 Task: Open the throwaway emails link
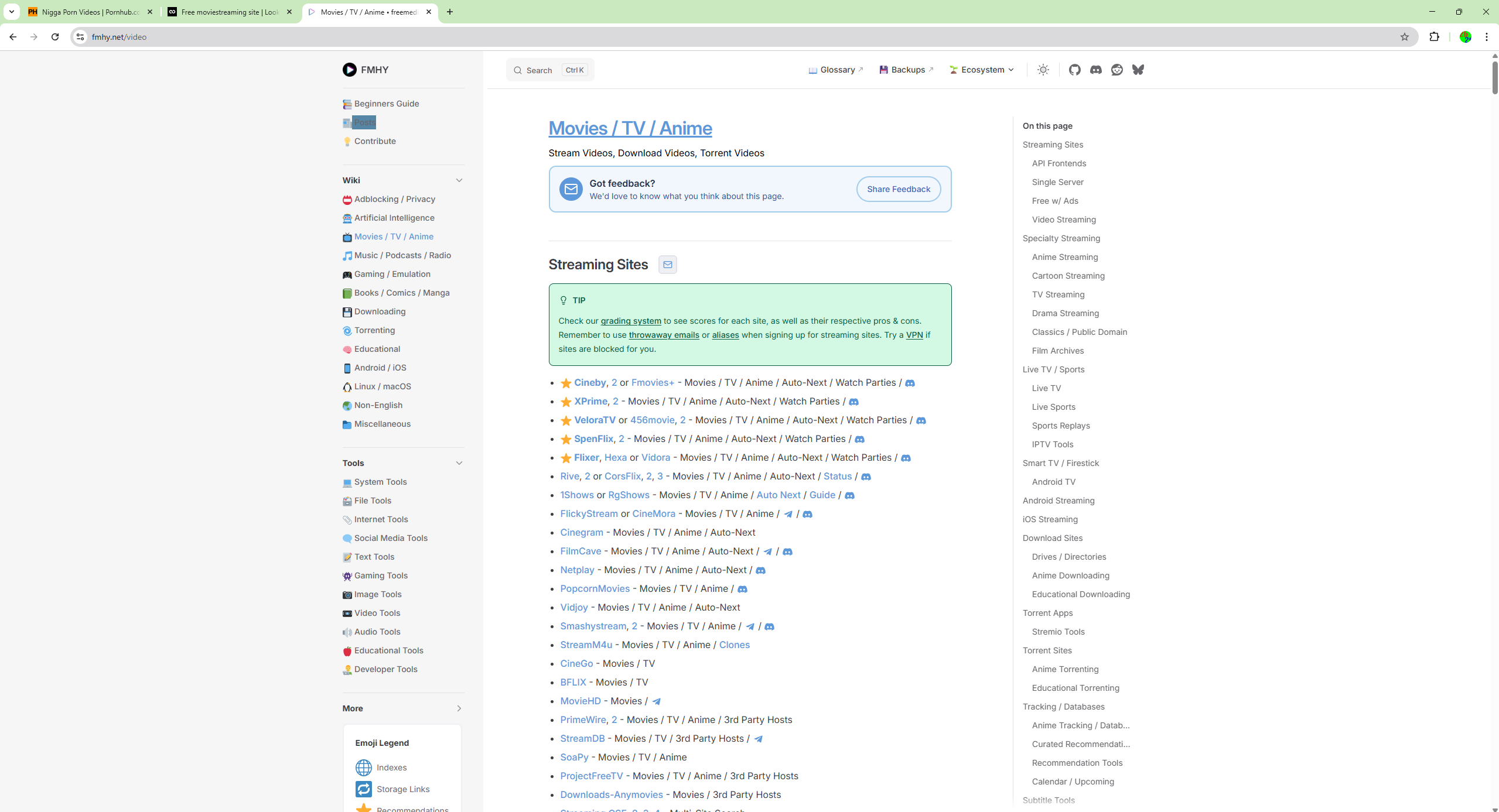point(664,335)
